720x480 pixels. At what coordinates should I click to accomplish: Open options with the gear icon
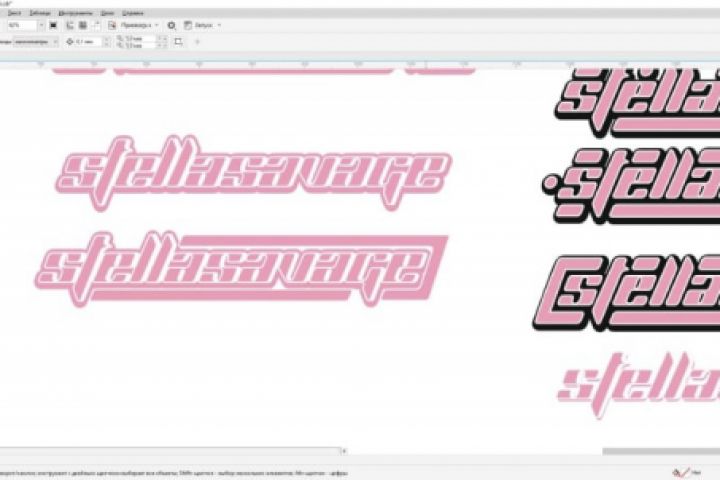pos(171,25)
